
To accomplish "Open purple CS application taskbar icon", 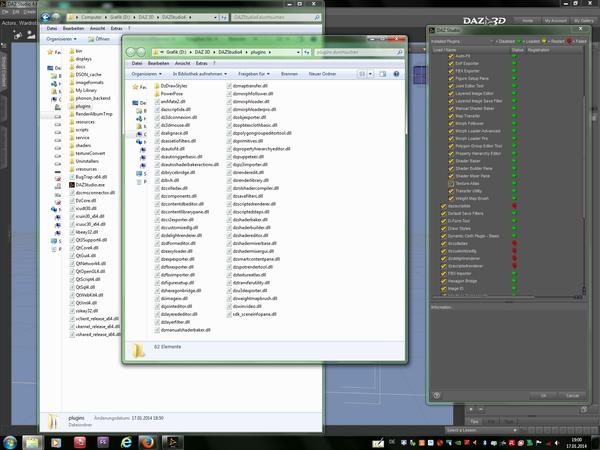I will coord(103,443).
